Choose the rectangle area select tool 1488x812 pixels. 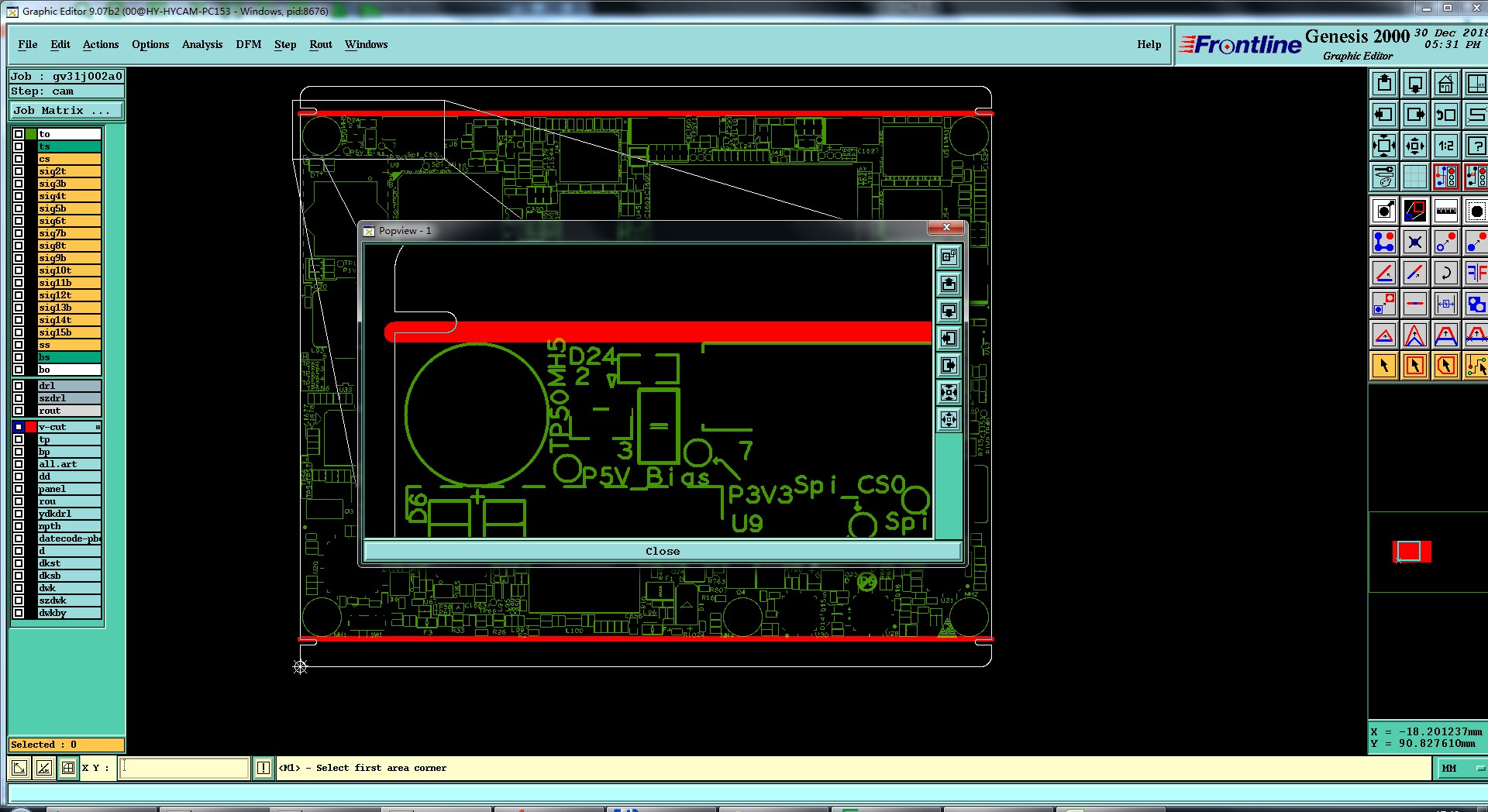(x=1415, y=366)
